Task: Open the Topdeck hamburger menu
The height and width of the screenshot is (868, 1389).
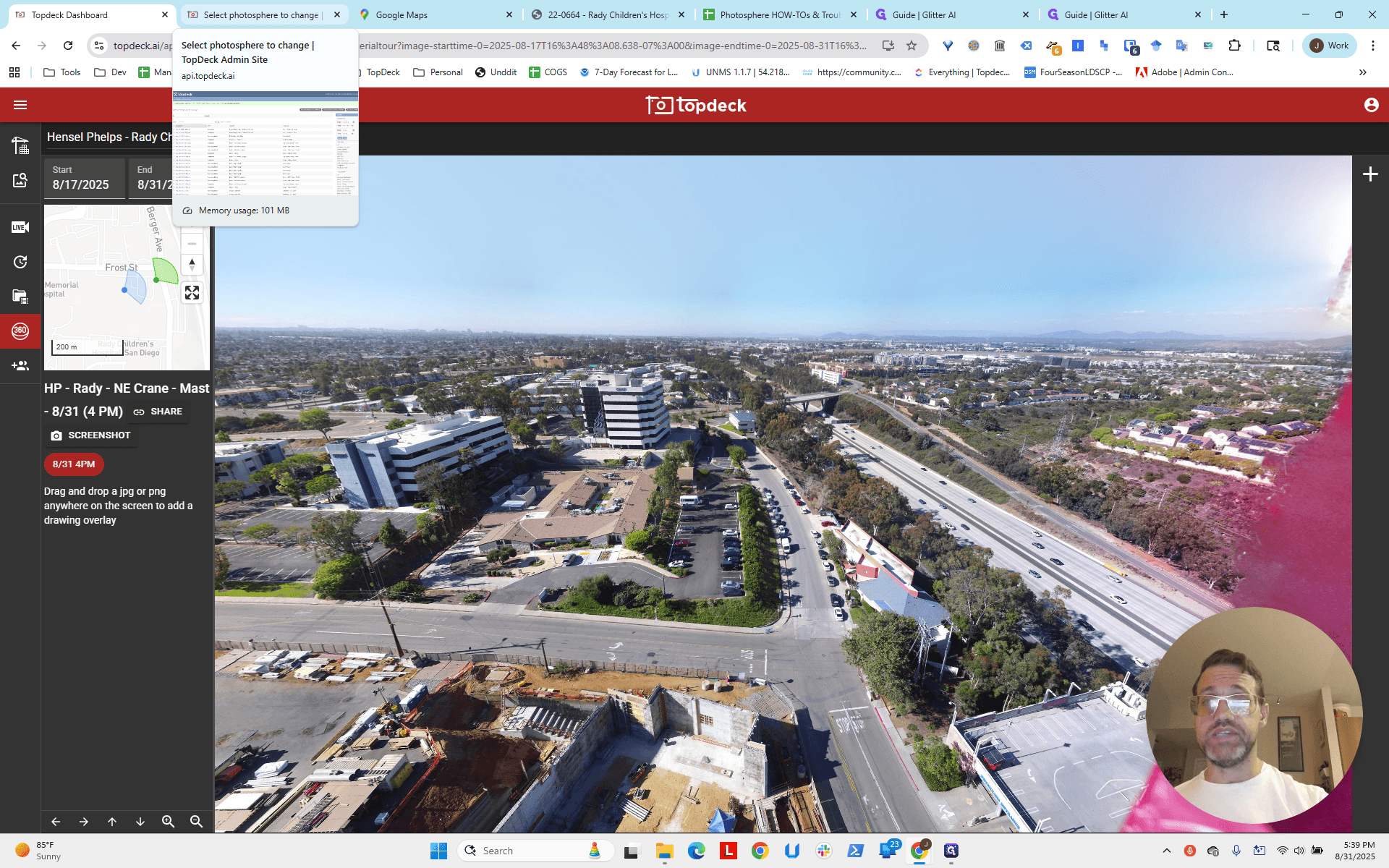Action: pyautogui.click(x=20, y=105)
